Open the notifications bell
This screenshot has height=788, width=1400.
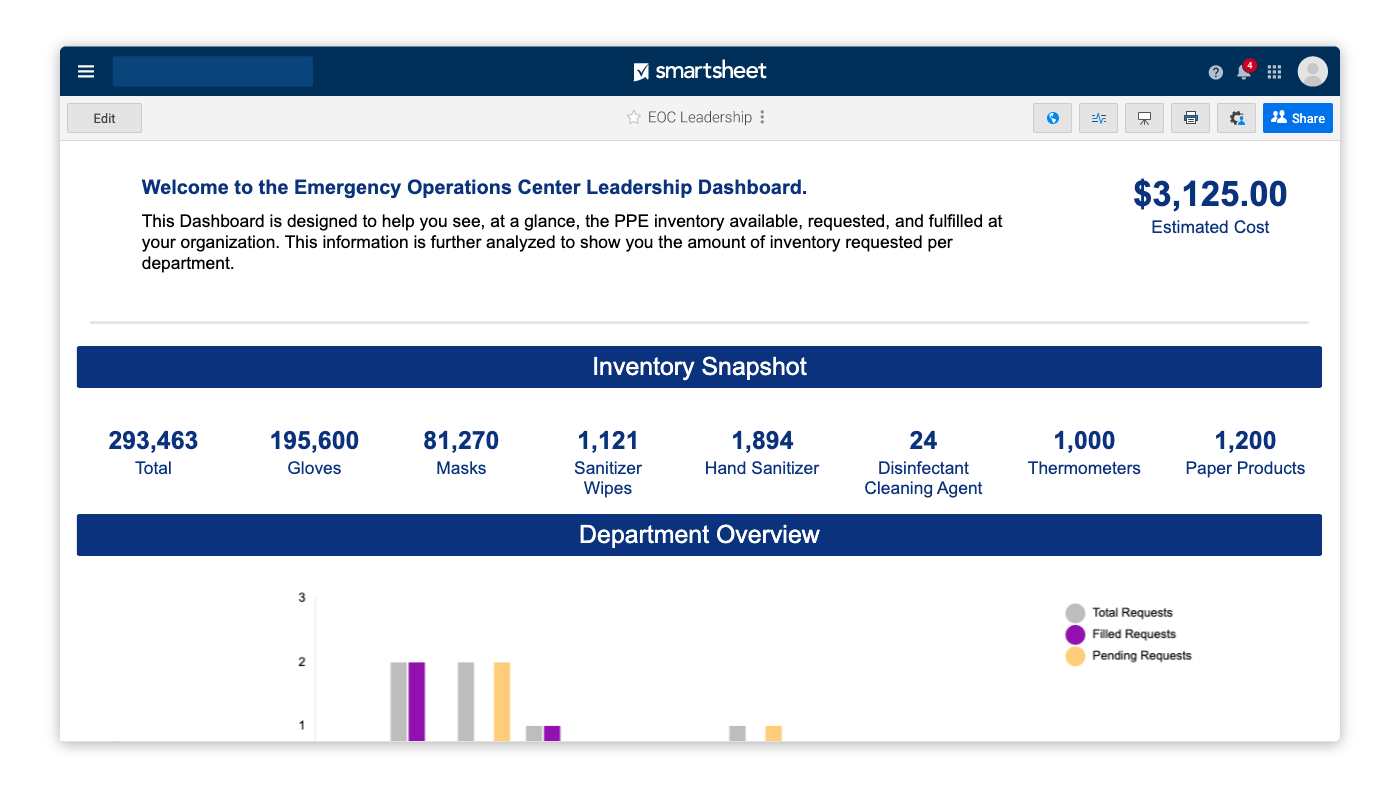click(1243, 72)
